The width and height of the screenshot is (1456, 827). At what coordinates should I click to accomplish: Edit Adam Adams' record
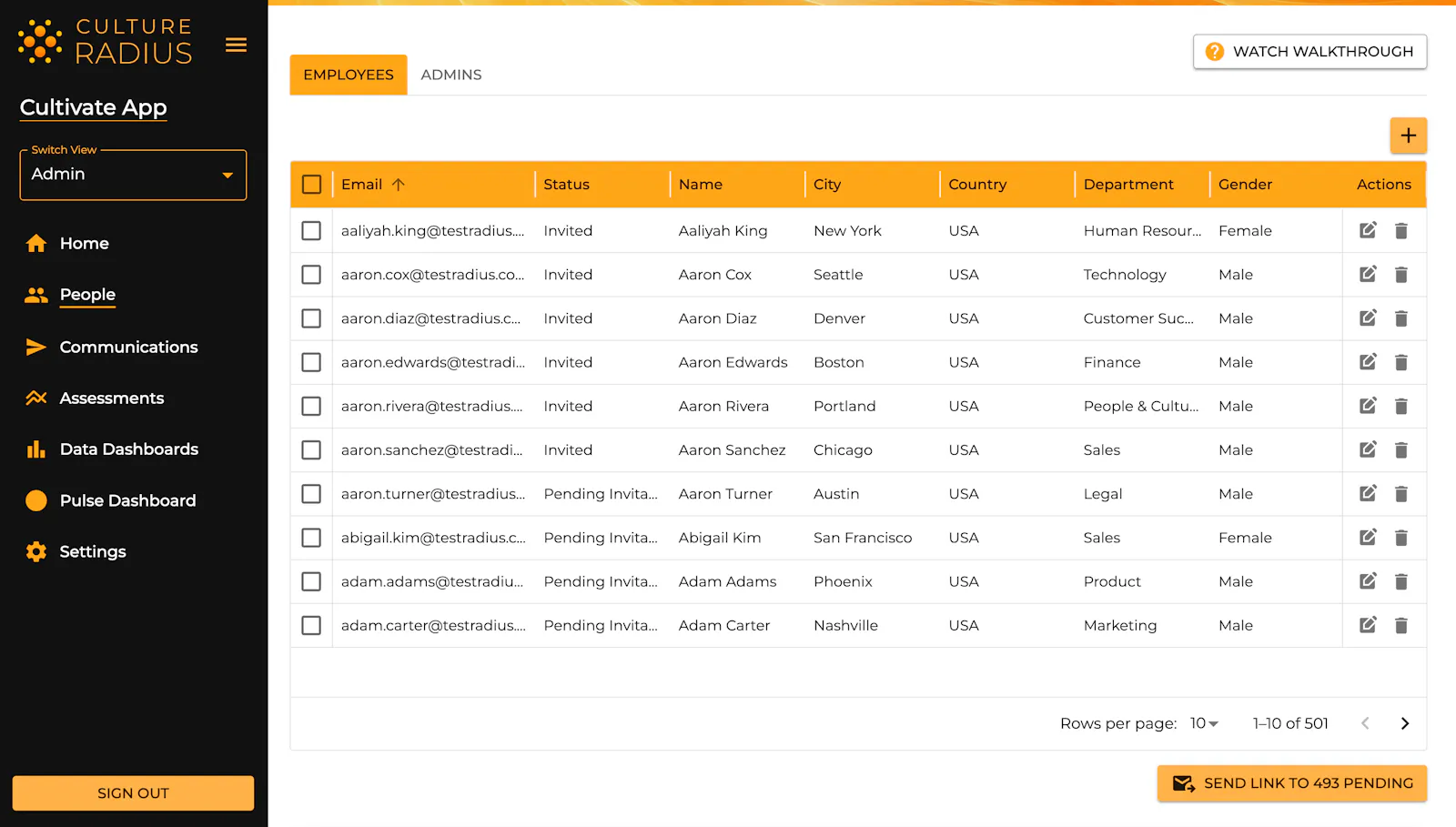coord(1368,580)
